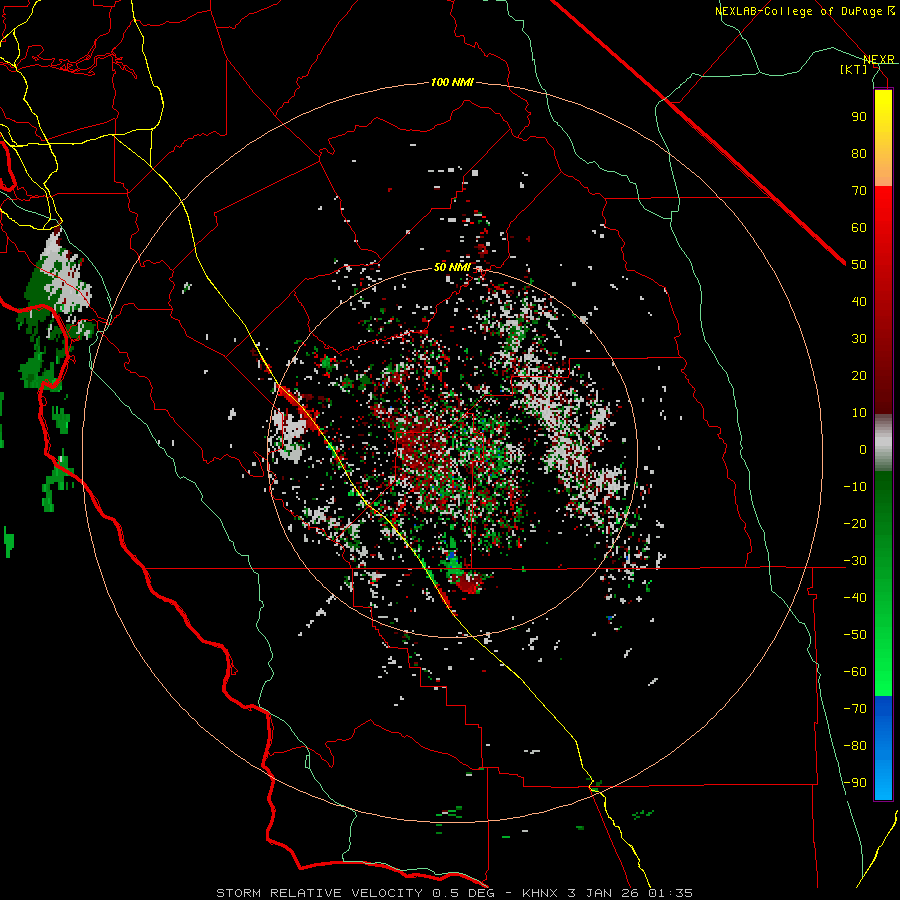The image size is (900, 900).
Task: Select the 20 value on the velocity scale
Action: click(859, 375)
